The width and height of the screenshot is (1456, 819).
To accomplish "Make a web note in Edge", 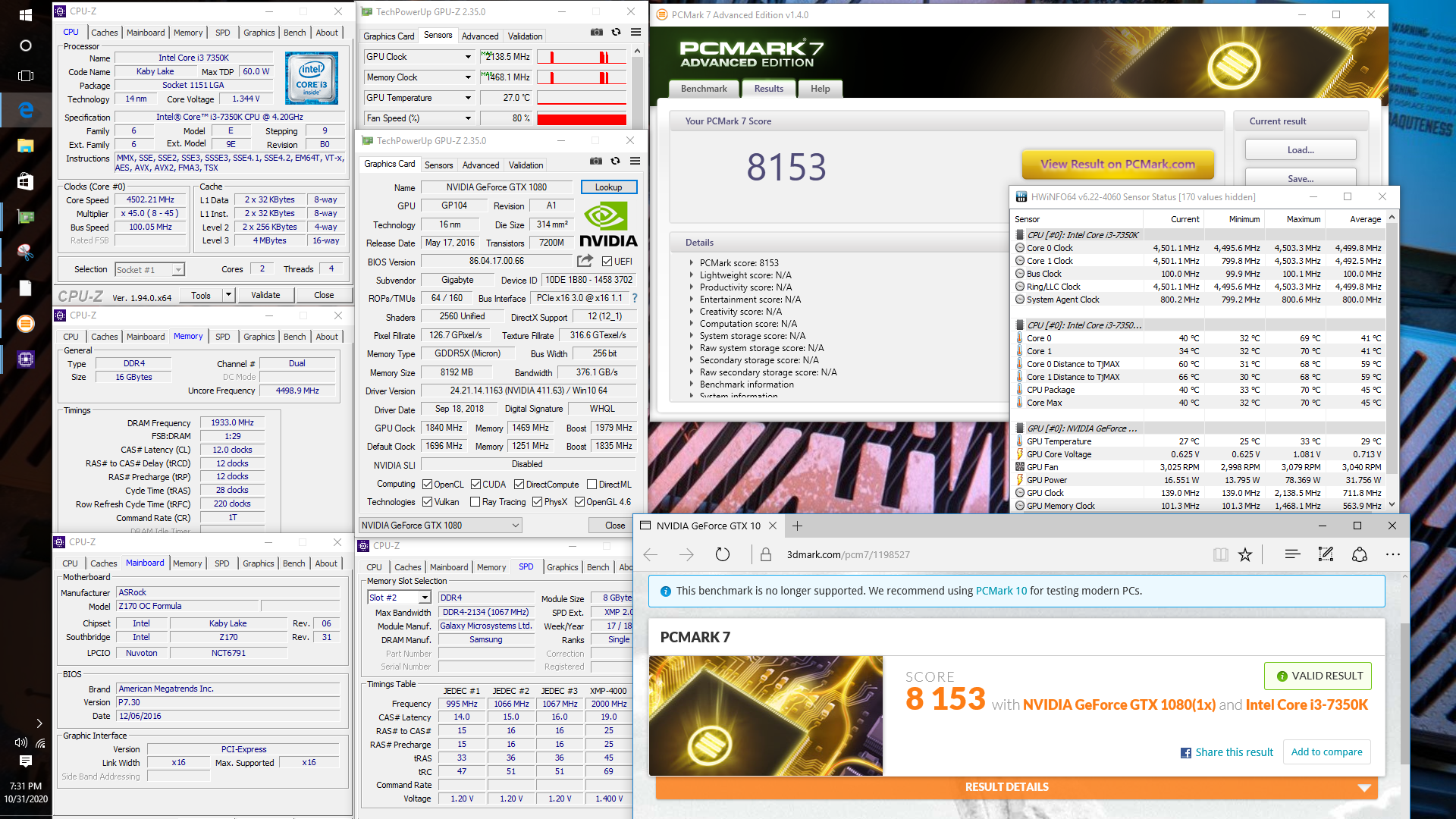I will pyautogui.click(x=1326, y=554).
